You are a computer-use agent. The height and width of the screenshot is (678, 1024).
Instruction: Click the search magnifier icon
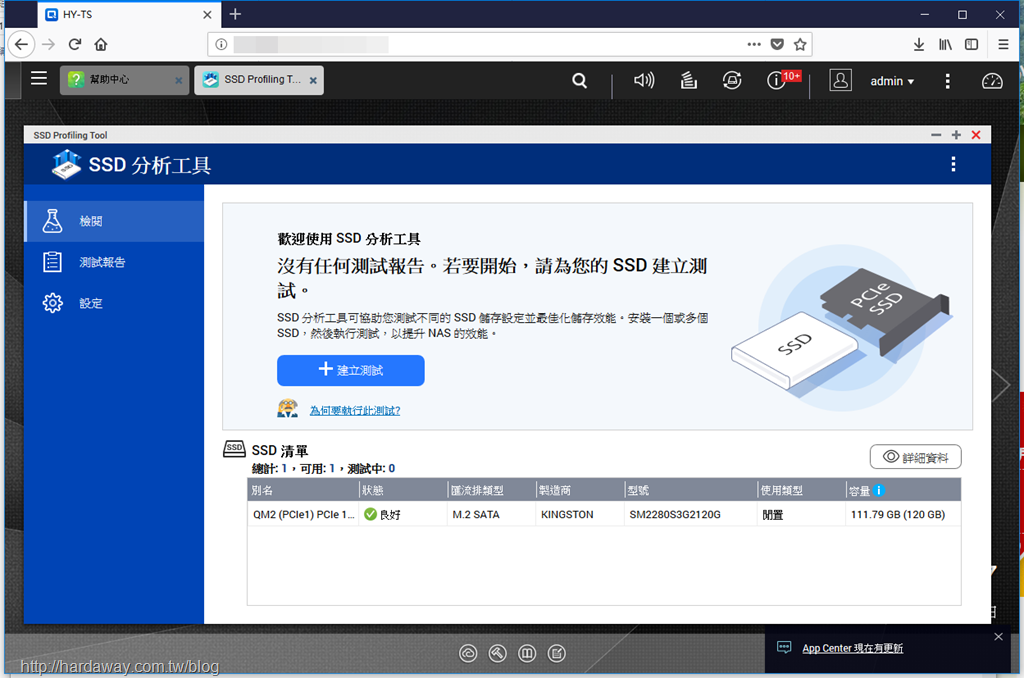(x=579, y=80)
